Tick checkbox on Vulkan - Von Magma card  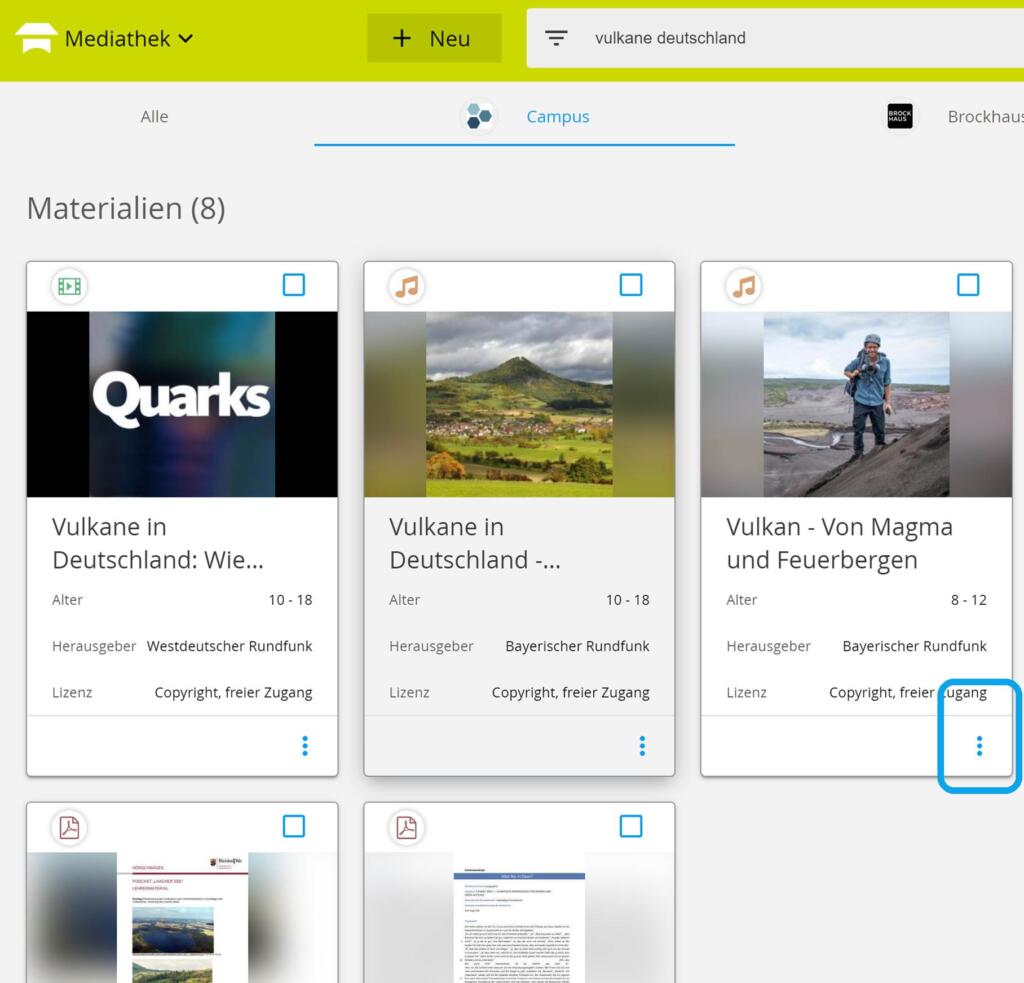point(968,285)
